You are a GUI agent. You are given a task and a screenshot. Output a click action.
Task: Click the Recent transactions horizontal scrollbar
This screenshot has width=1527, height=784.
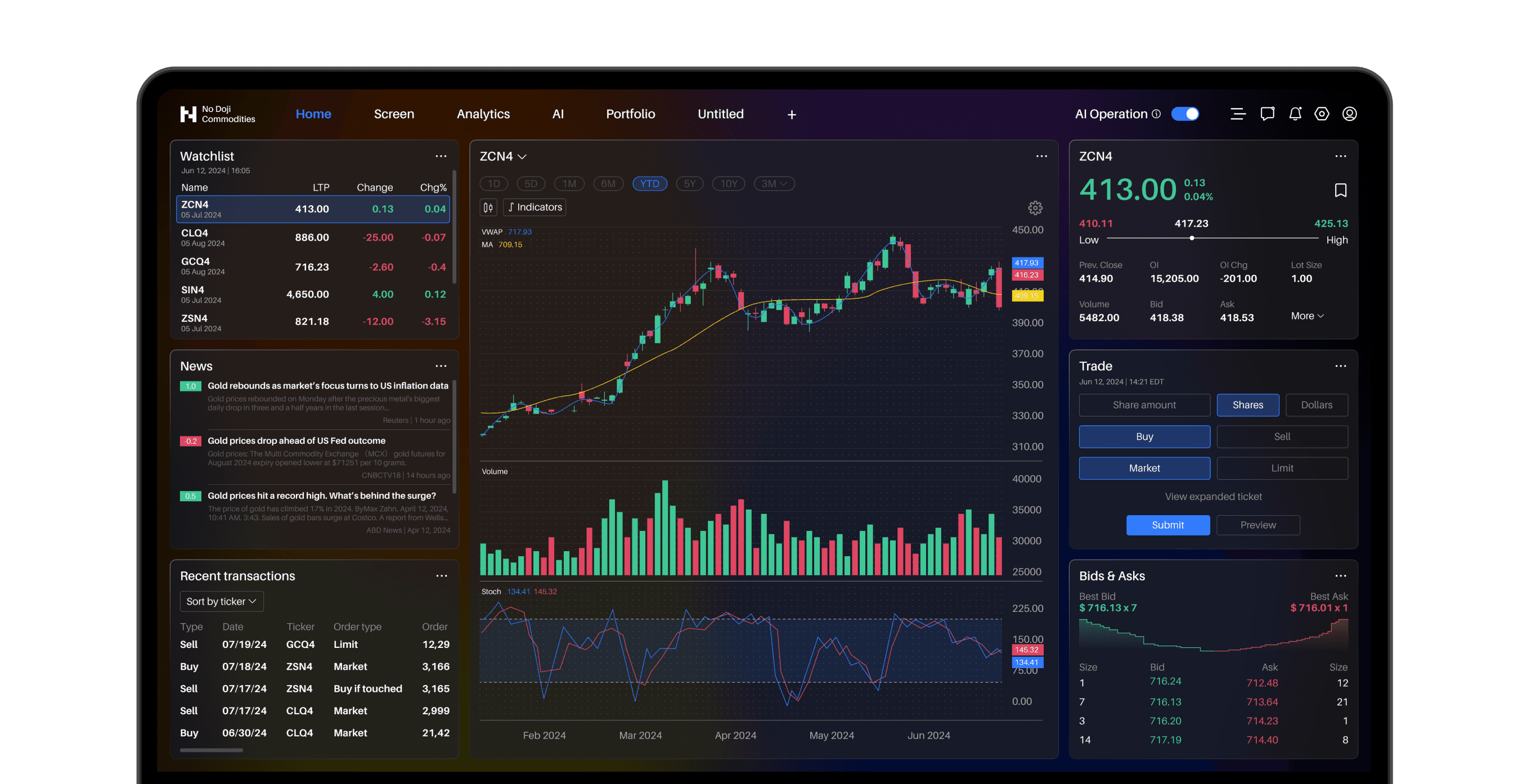tap(212, 750)
